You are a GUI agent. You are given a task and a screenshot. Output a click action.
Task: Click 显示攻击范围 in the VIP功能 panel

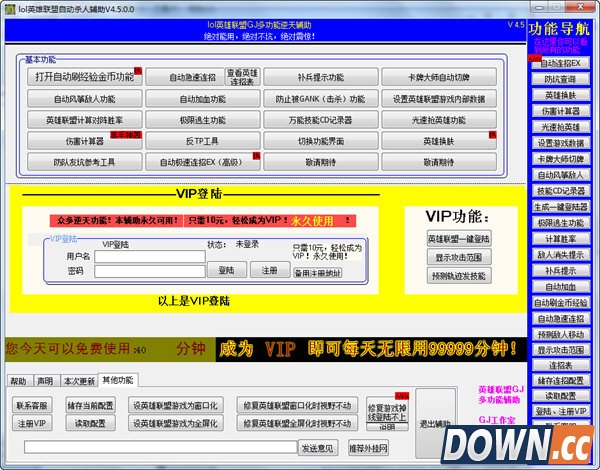tap(459, 257)
